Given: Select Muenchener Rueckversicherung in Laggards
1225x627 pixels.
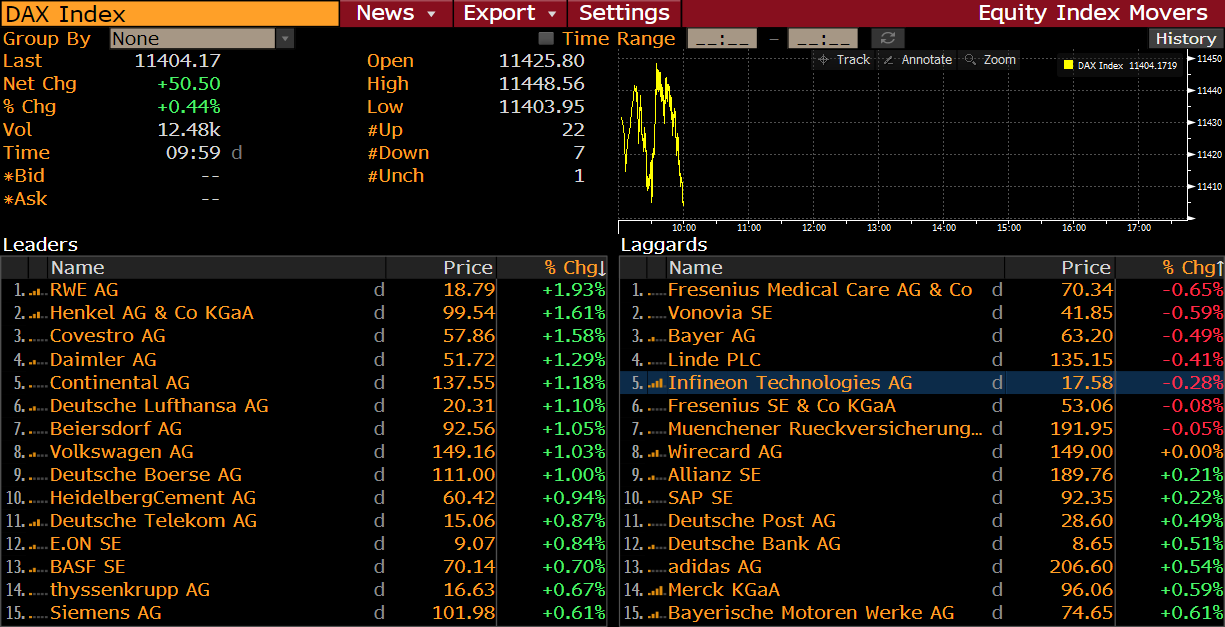Looking at the screenshot, I should point(825,428).
